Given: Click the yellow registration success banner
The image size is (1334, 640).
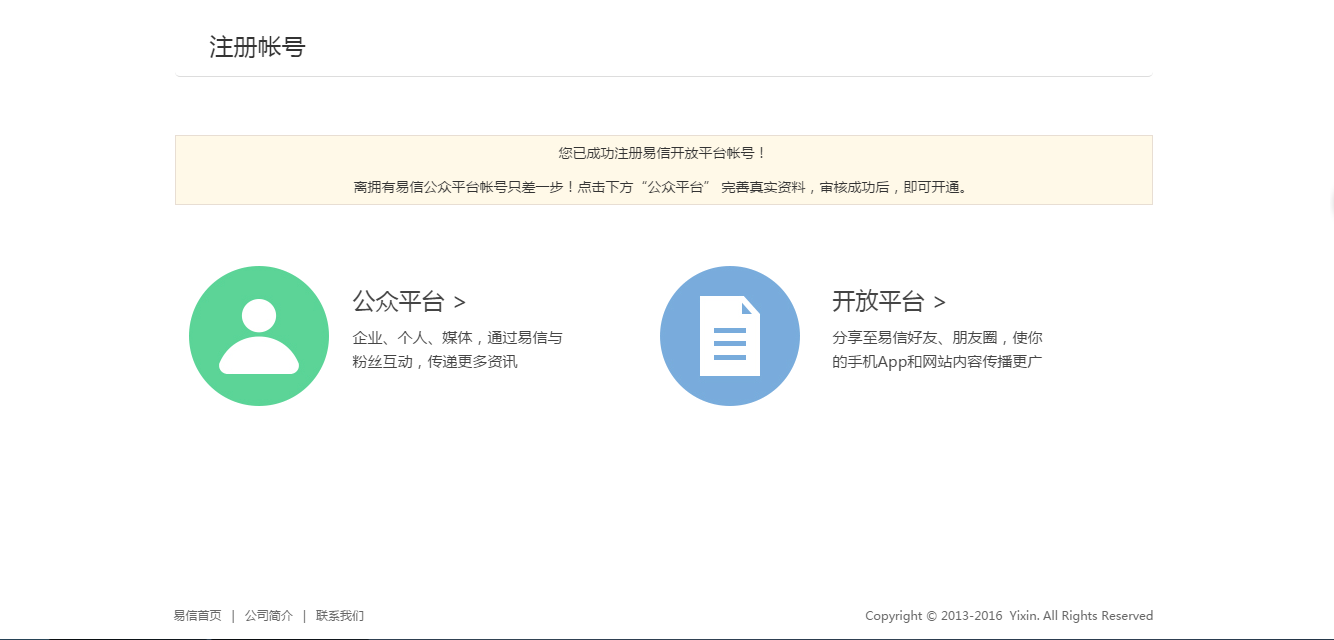Looking at the screenshot, I should (664, 170).
